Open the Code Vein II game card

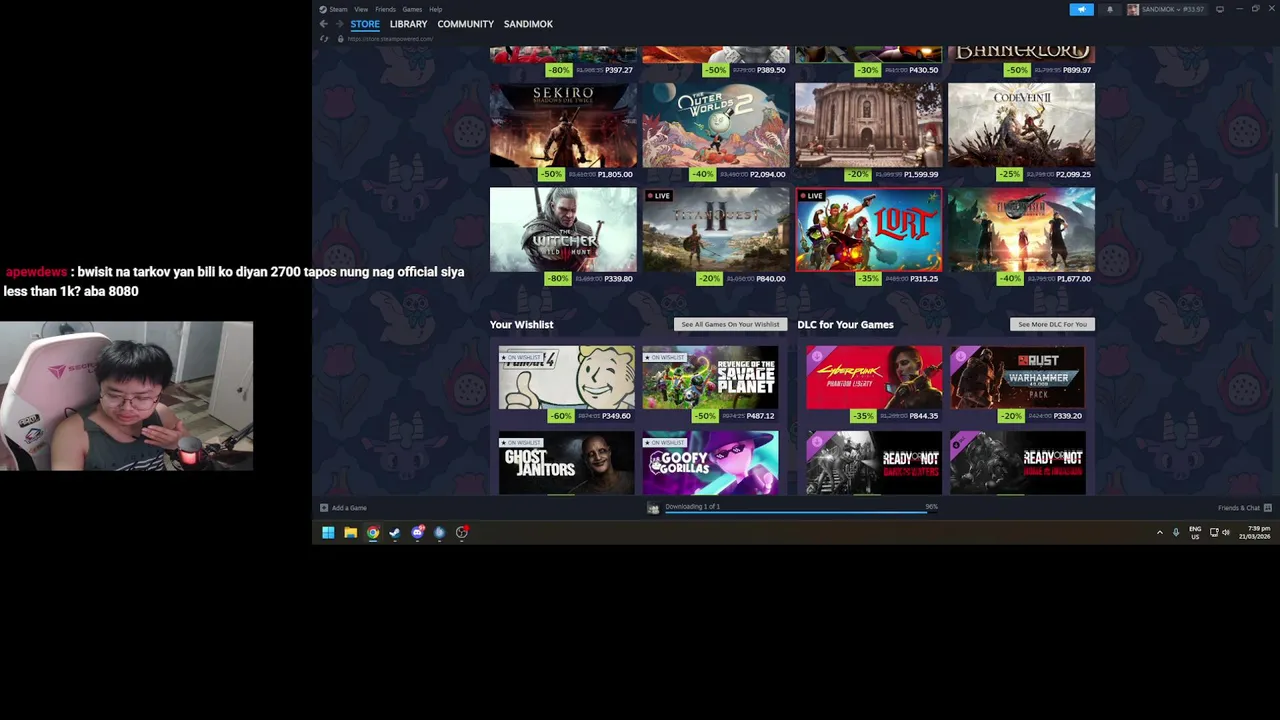tap(1021, 125)
